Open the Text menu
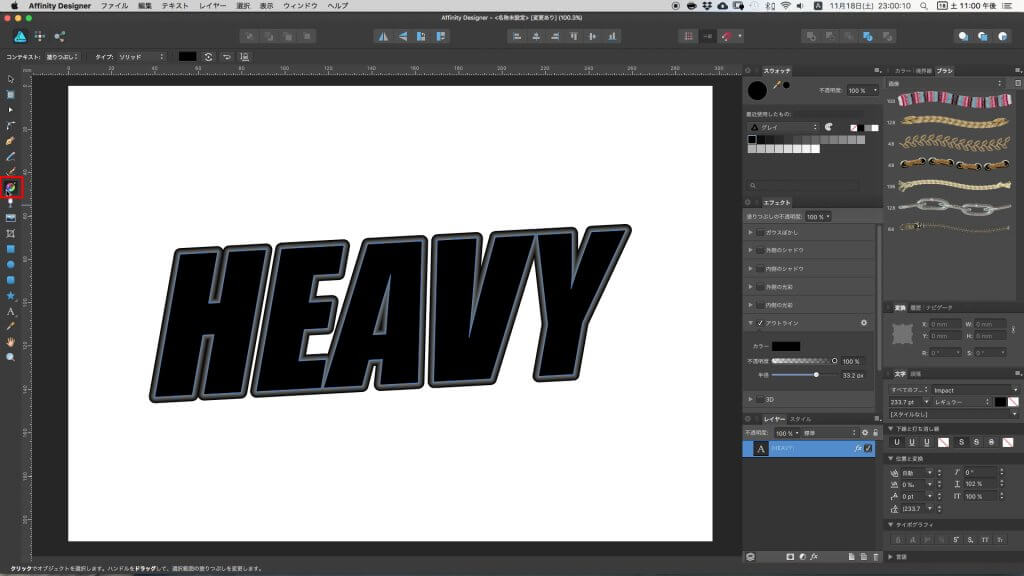 click(175, 5)
